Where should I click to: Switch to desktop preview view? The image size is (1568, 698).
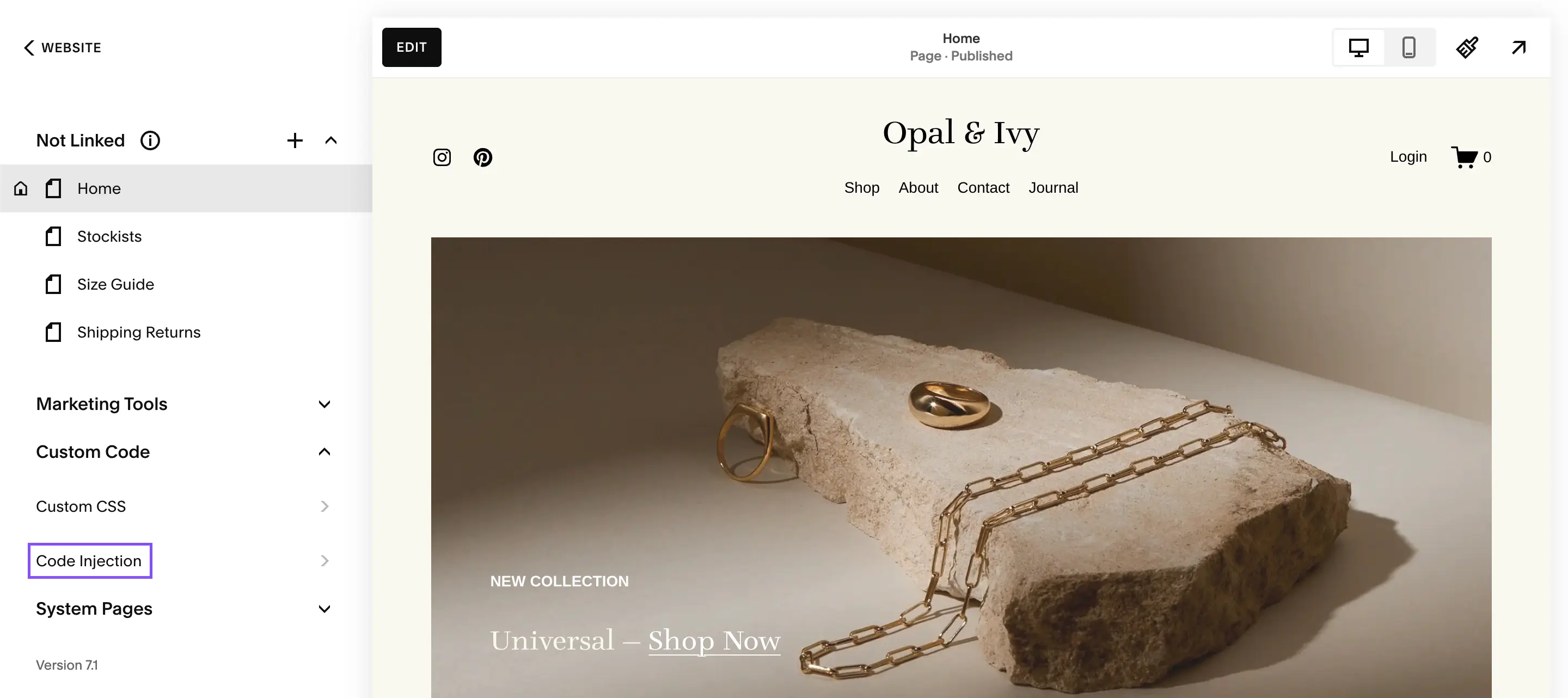(x=1358, y=47)
